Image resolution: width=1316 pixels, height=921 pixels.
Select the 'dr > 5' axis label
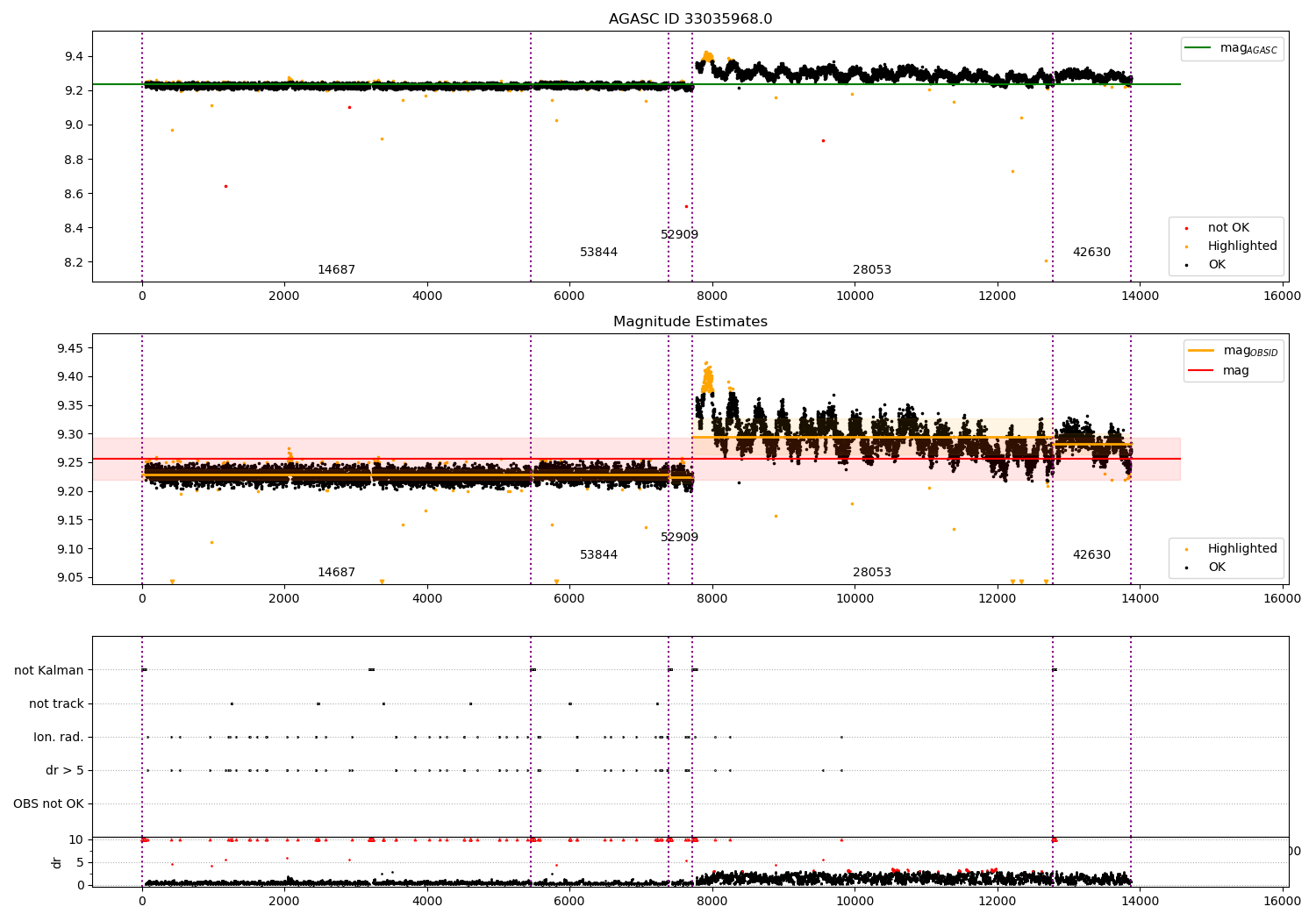tap(65, 771)
